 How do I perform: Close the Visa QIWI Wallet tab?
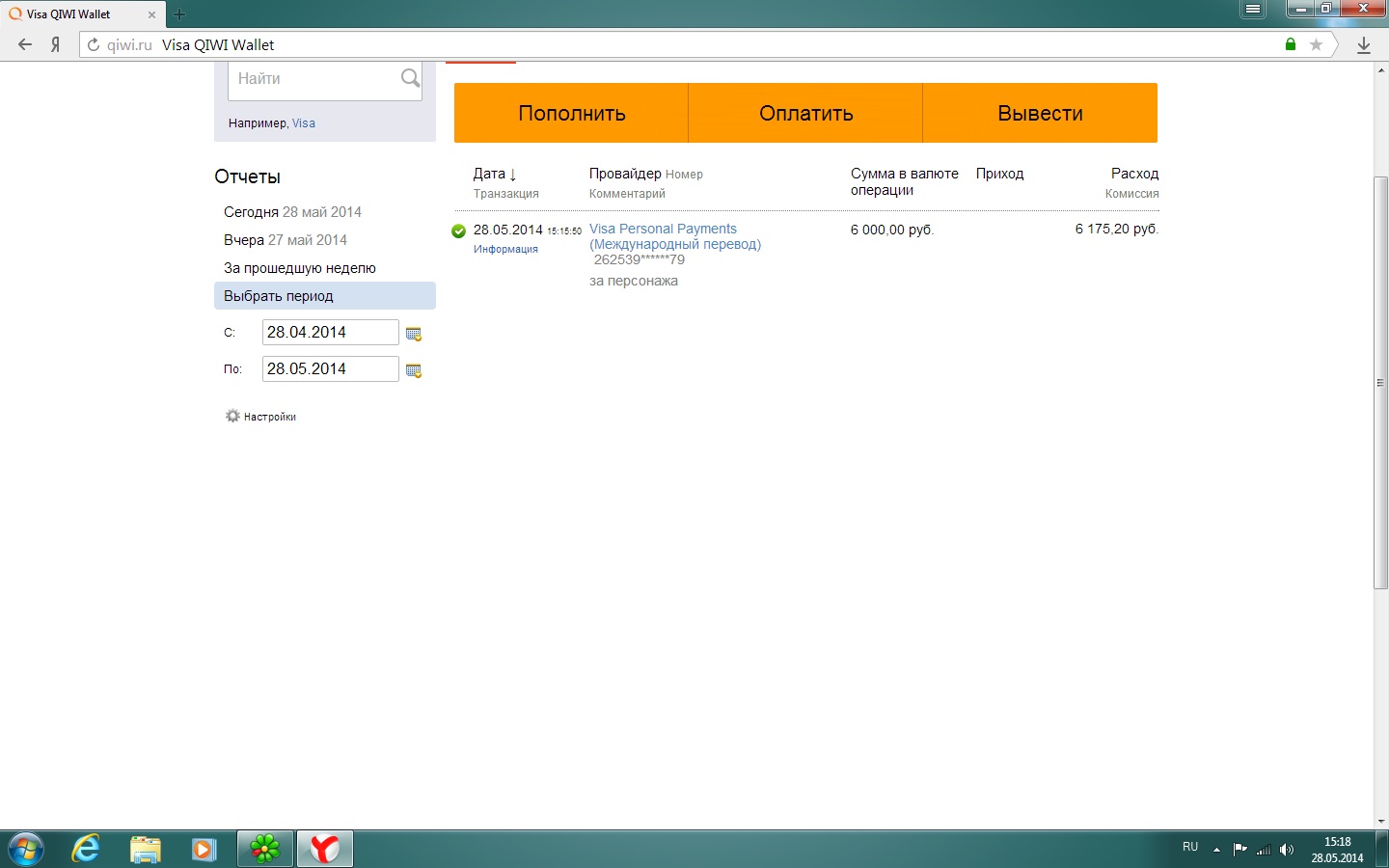[151, 14]
